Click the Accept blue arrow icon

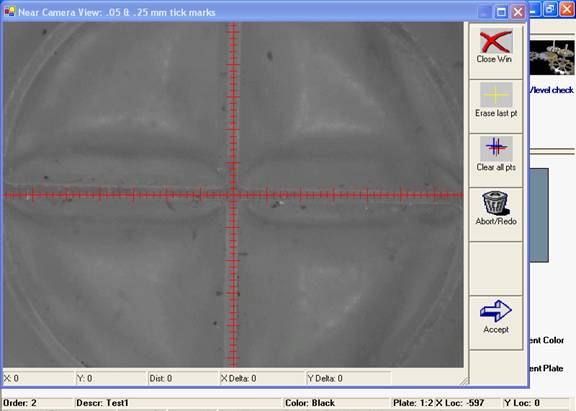(x=496, y=311)
